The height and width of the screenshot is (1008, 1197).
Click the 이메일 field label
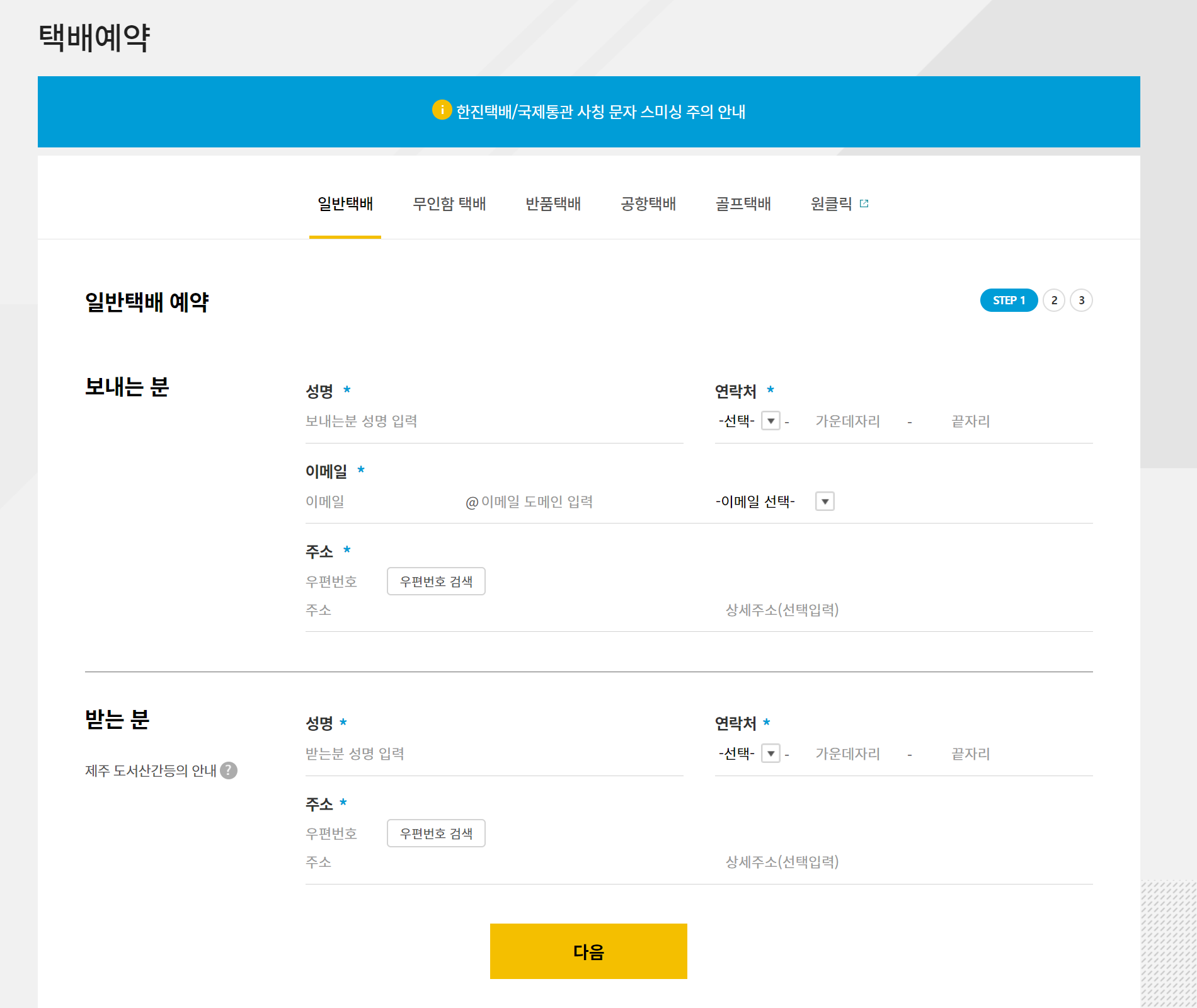[326, 471]
